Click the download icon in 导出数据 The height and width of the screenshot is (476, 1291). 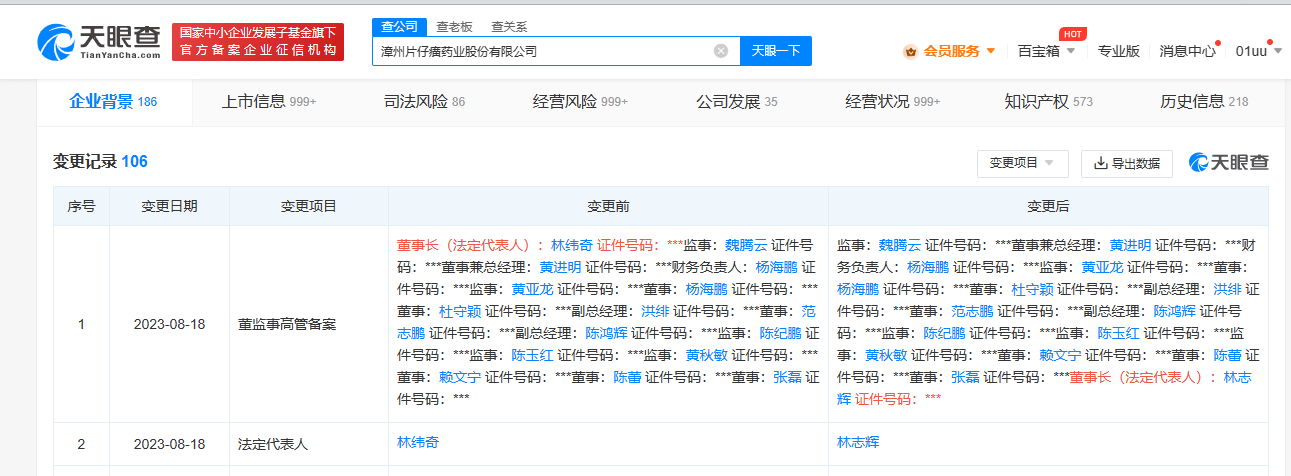point(1101,163)
